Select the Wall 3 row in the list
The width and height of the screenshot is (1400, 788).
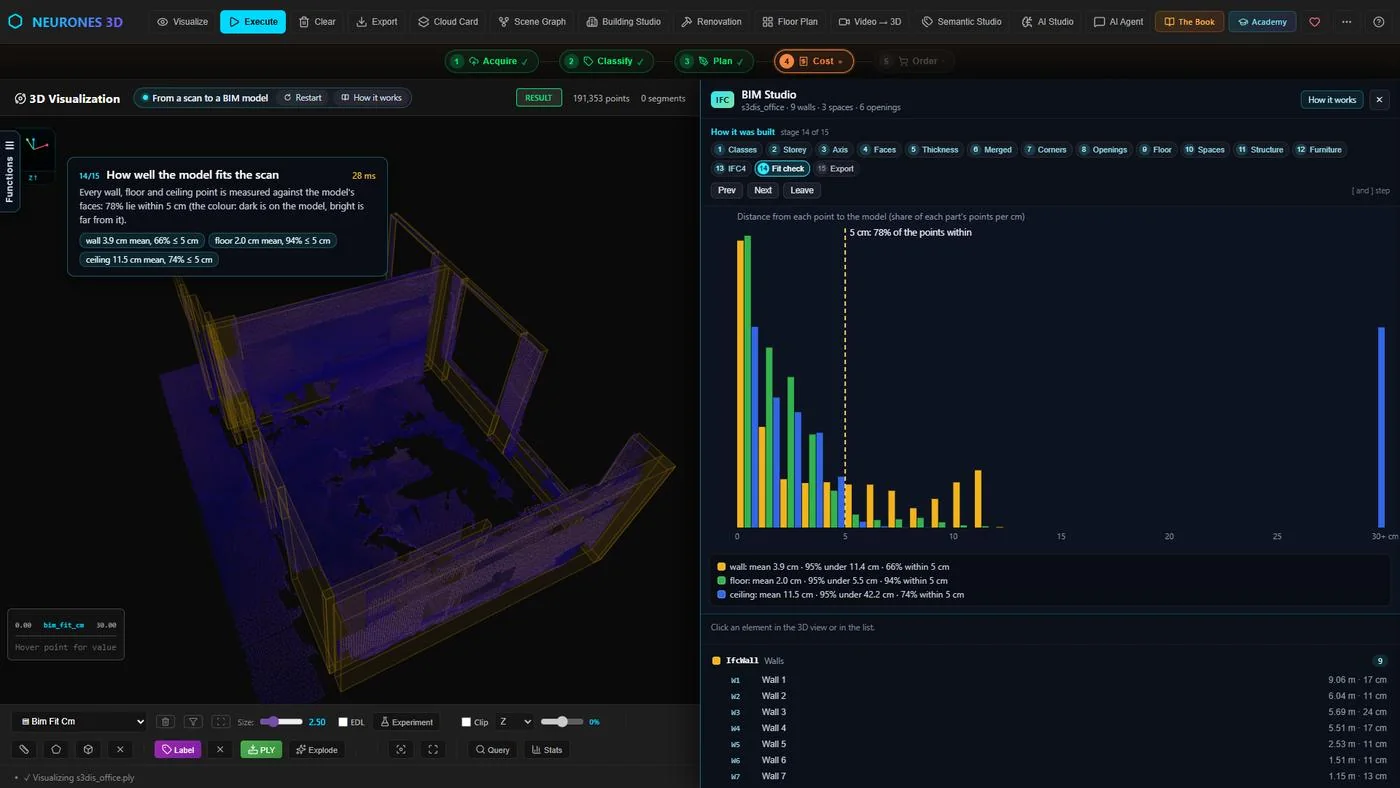(x=1049, y=712)
